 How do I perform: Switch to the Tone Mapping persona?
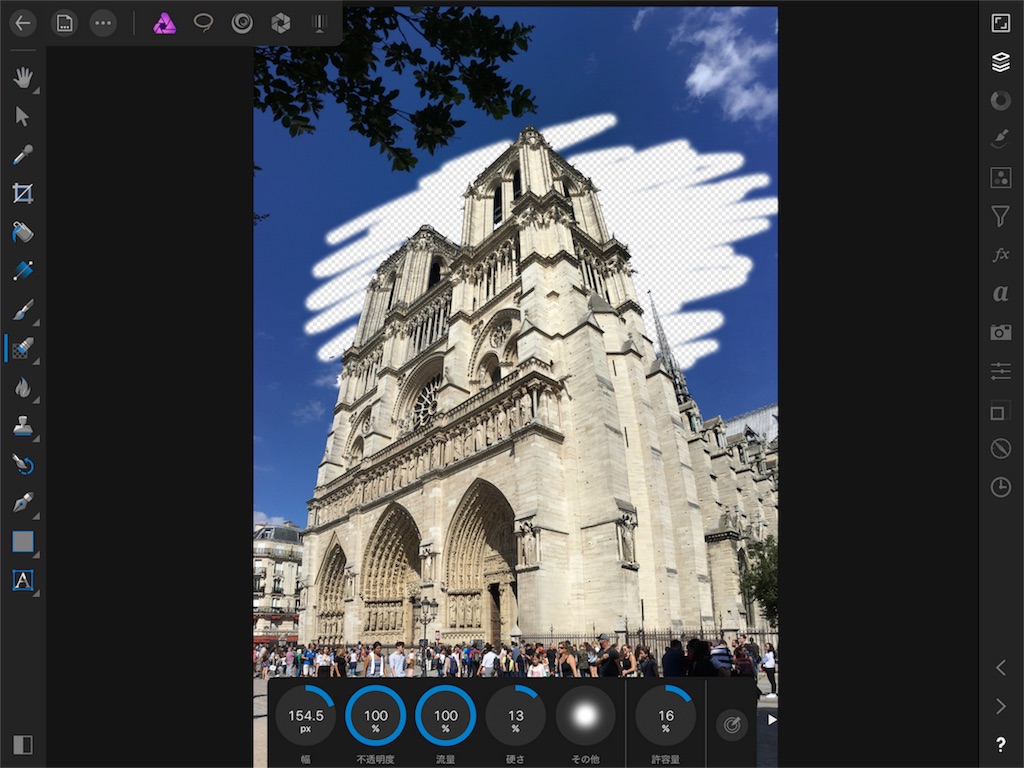(319, 24)
